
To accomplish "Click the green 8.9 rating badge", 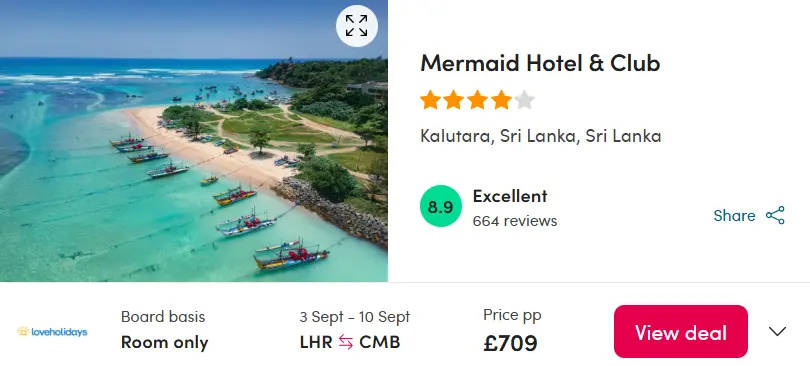I will pyautogui.click(x=440, y=206).
